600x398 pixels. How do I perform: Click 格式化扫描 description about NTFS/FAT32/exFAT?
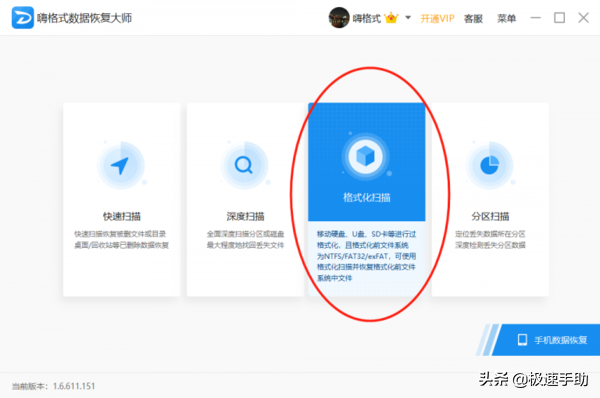[x=366, y=256]
